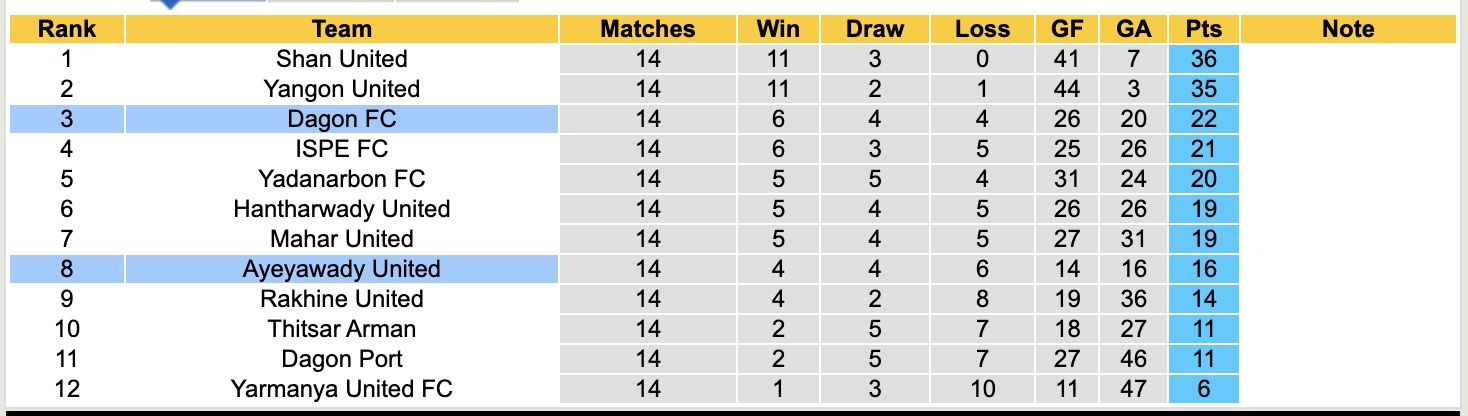Click the Team column header
Viewport: 1468px width, 416px height.
click(341, 29)
